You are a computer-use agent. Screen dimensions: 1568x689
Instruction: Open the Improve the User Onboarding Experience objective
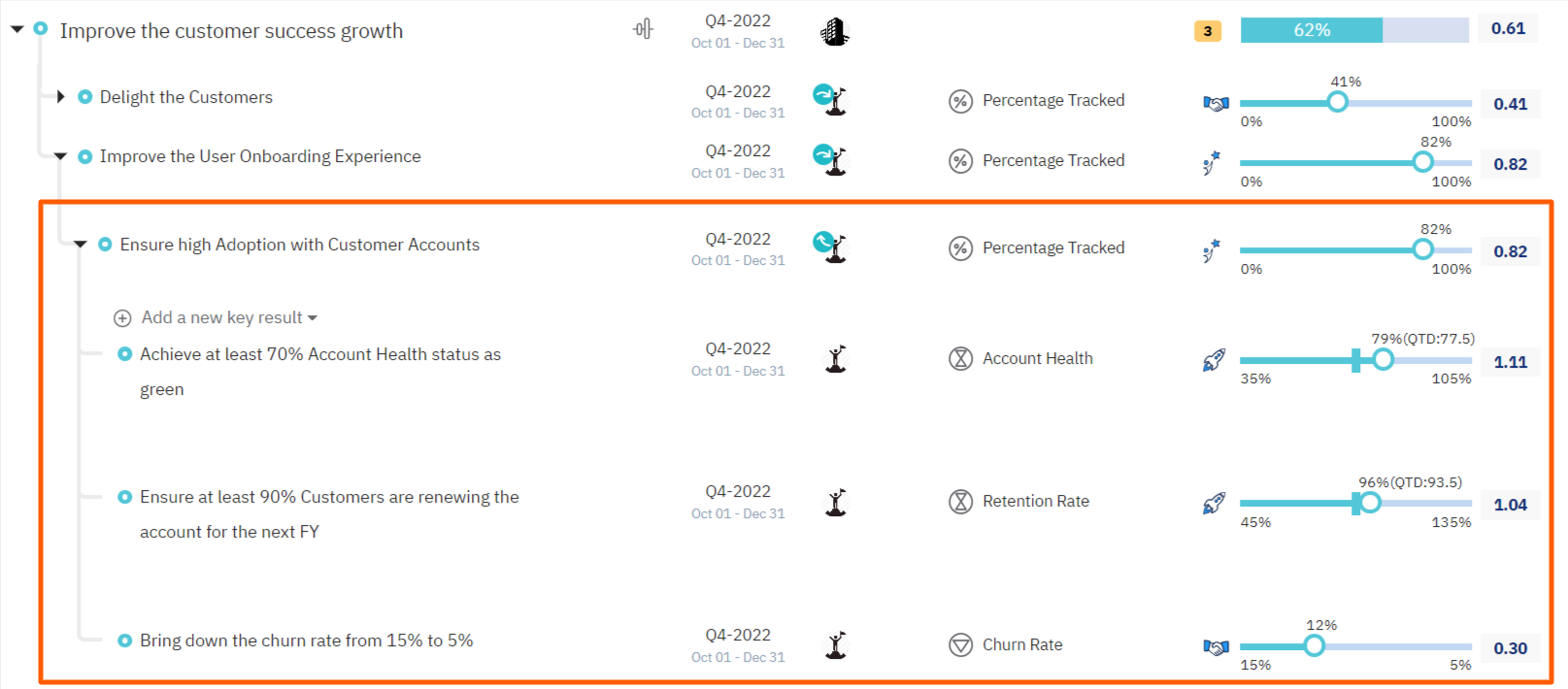click(260, 156)
